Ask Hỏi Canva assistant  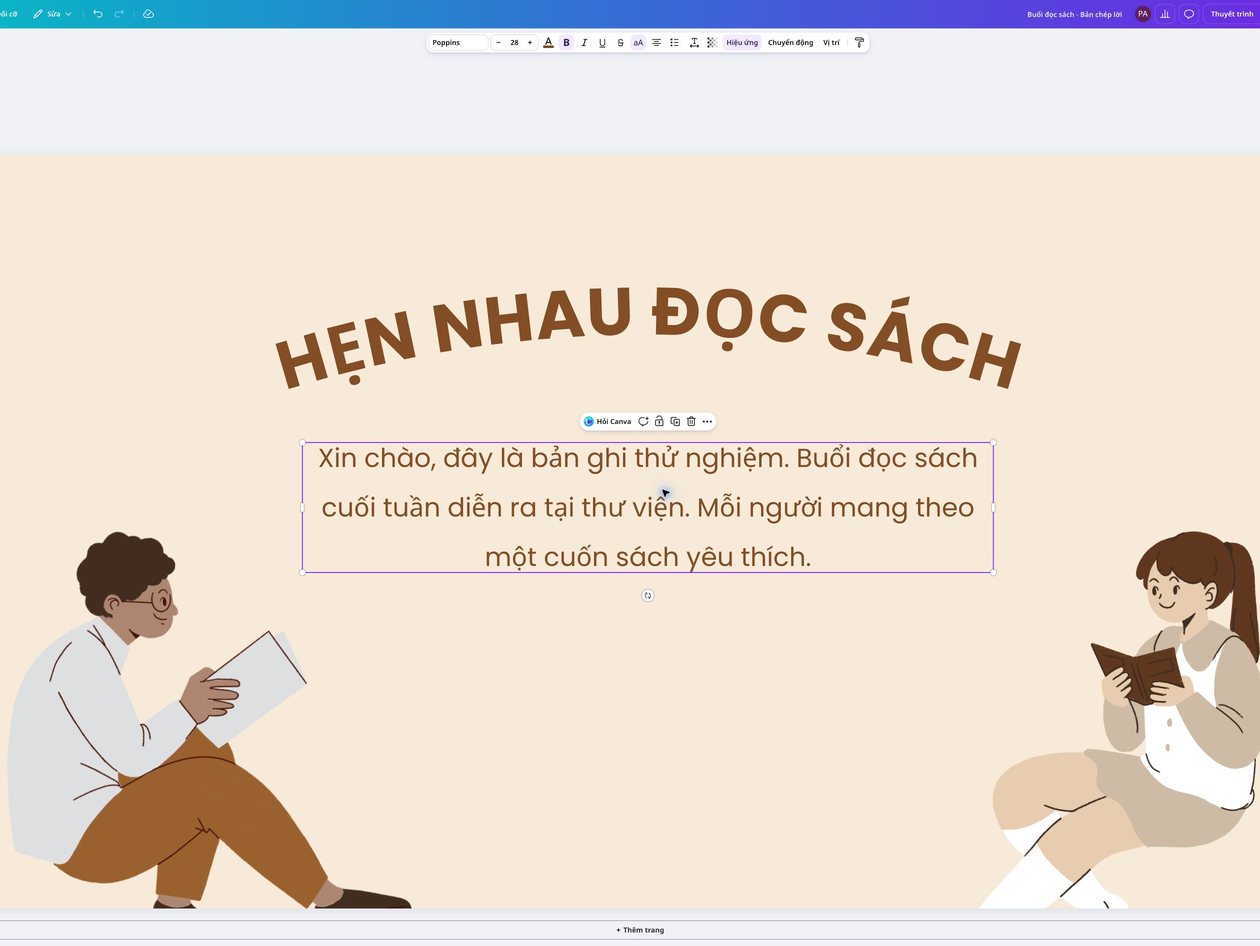pos(607,422)
